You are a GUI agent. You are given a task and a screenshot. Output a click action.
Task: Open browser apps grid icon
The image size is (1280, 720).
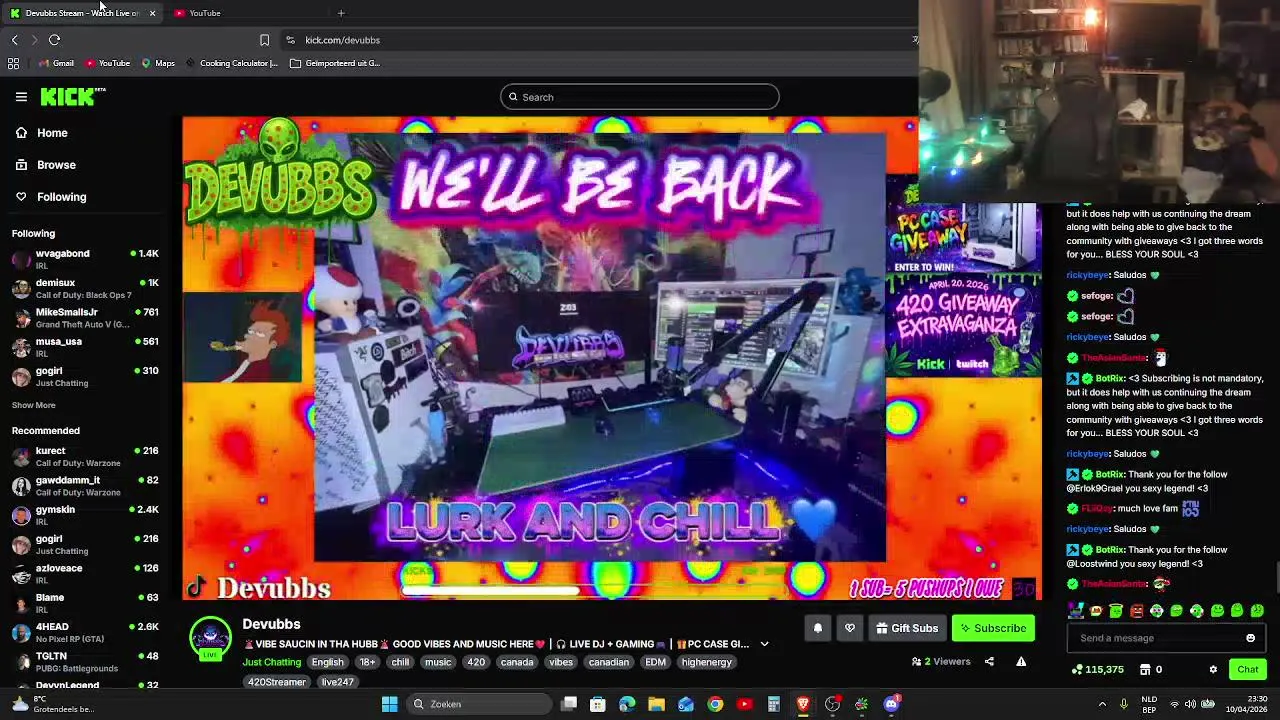13,63
